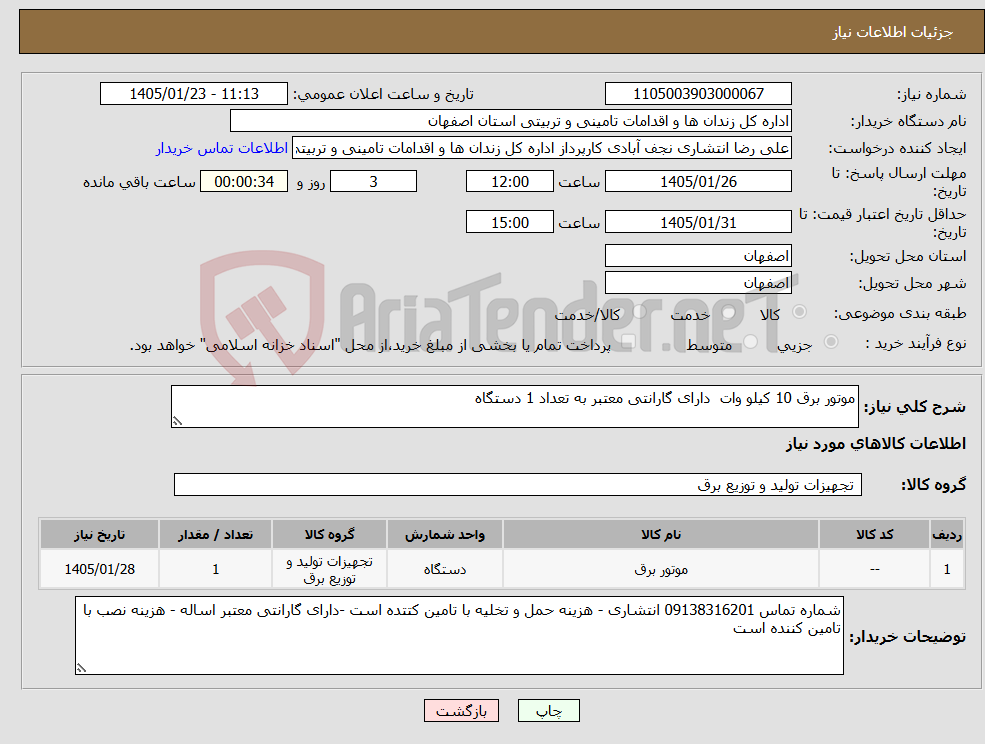The image size is (985, 744).
Task: Click the payment note about اسناد خزانه اسلامی
Action: [370, 345]
